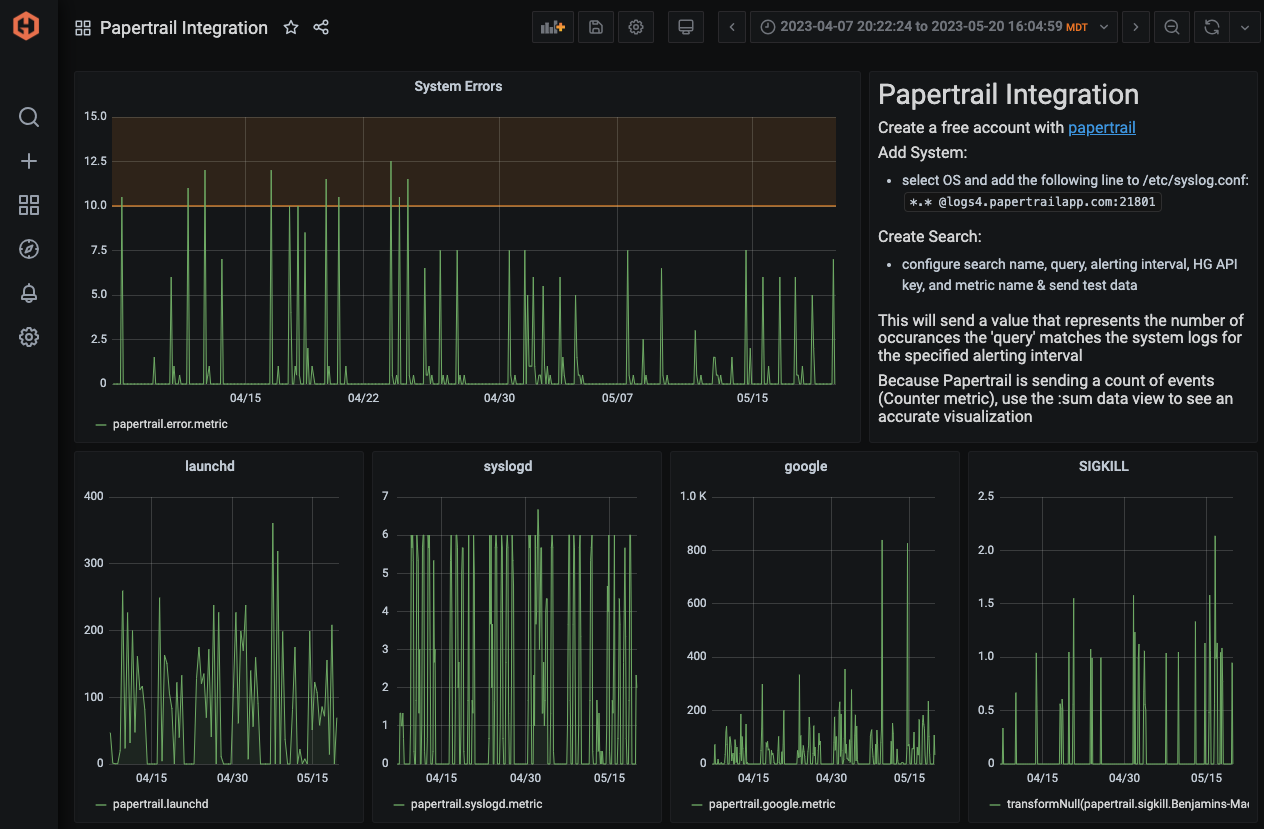Click the Add panel button
This screenshot has width=1264, height=829.
pyautogui.click(x=553, y=28)
